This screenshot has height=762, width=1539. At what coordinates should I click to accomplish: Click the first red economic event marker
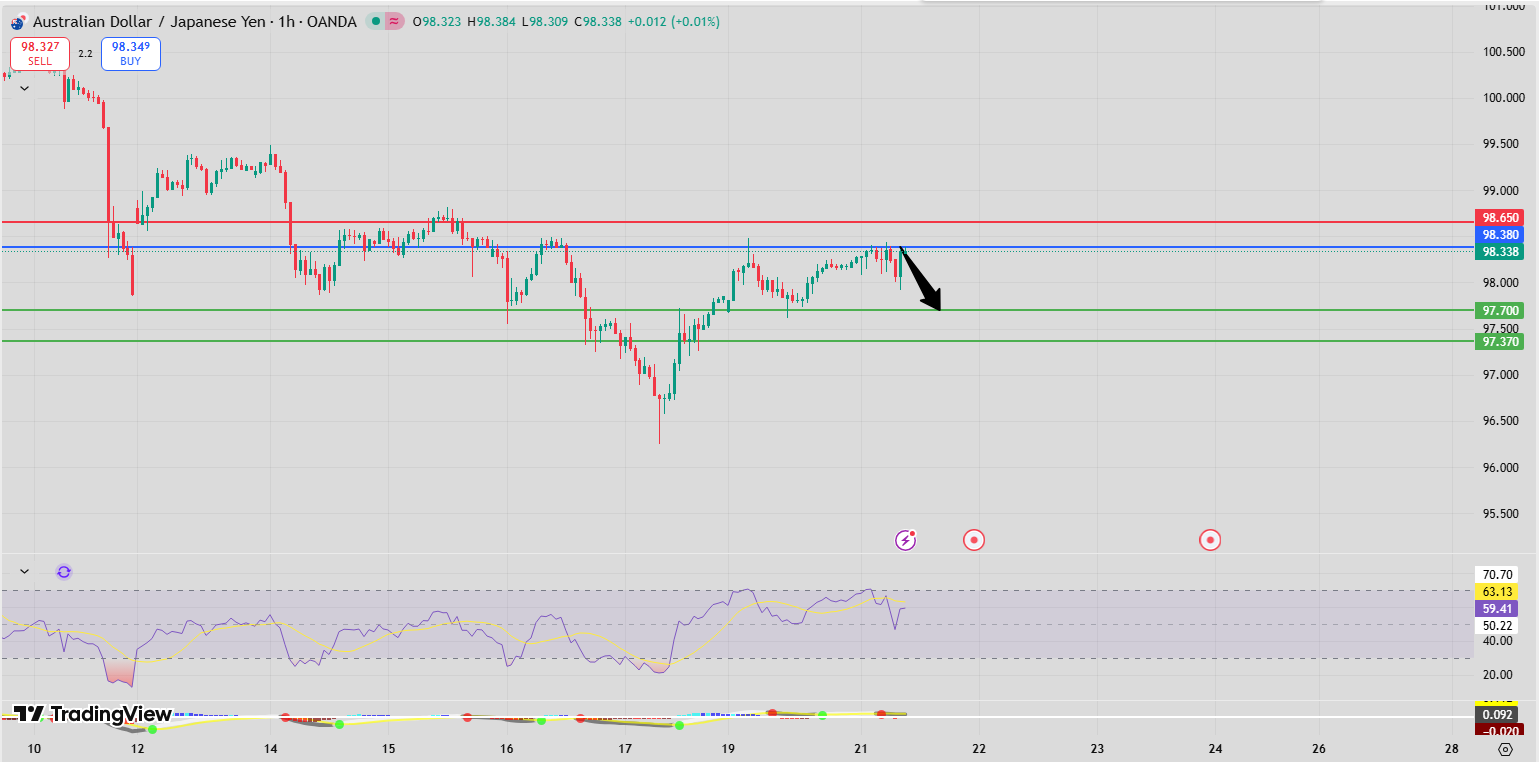coord(974,540)
